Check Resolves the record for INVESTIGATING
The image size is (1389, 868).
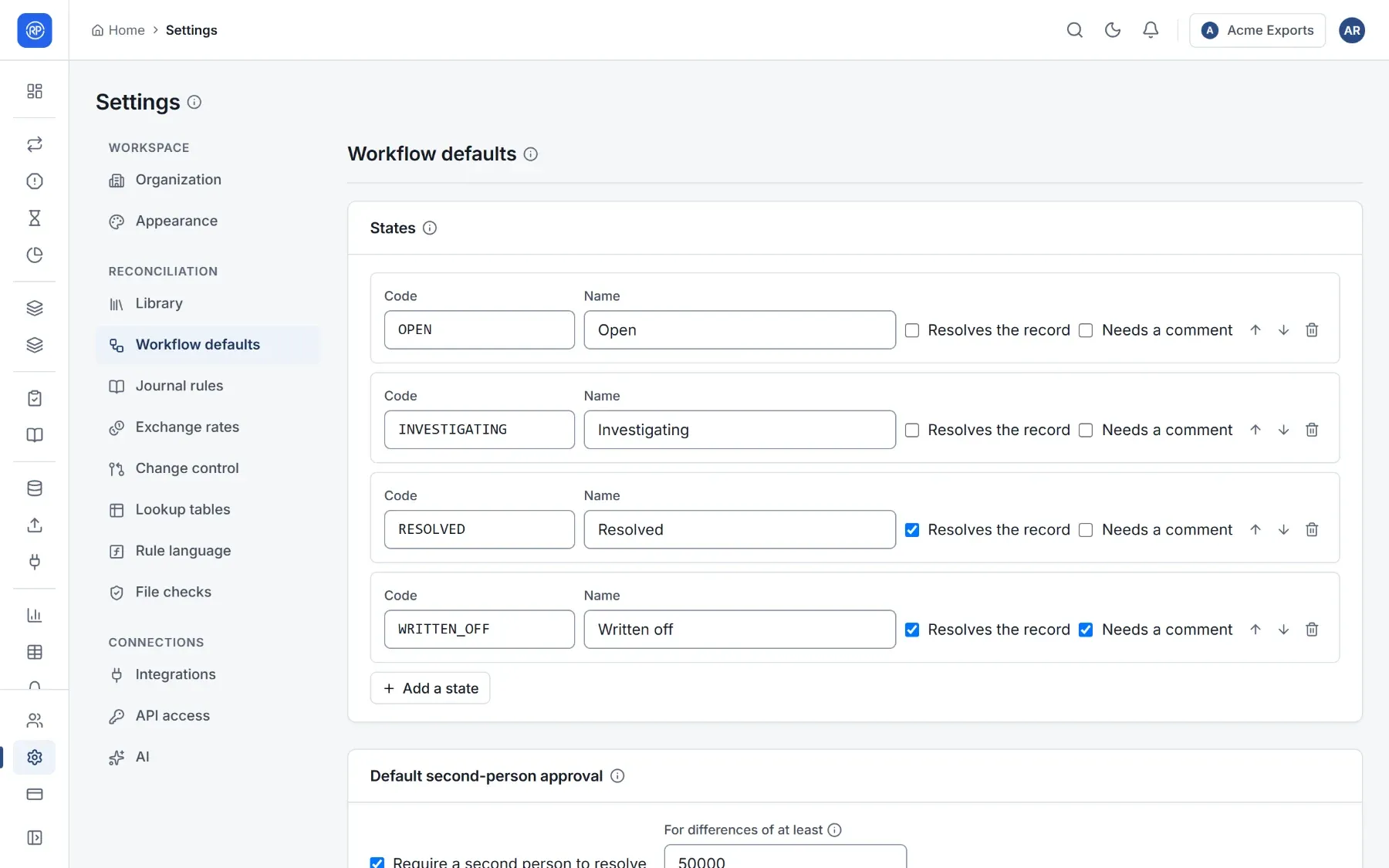911,430
